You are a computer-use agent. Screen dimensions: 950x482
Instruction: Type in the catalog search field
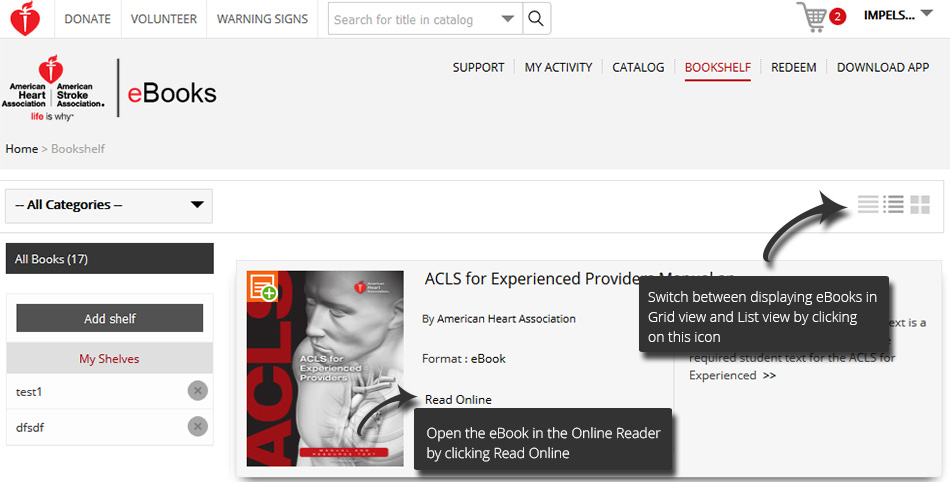412,19
